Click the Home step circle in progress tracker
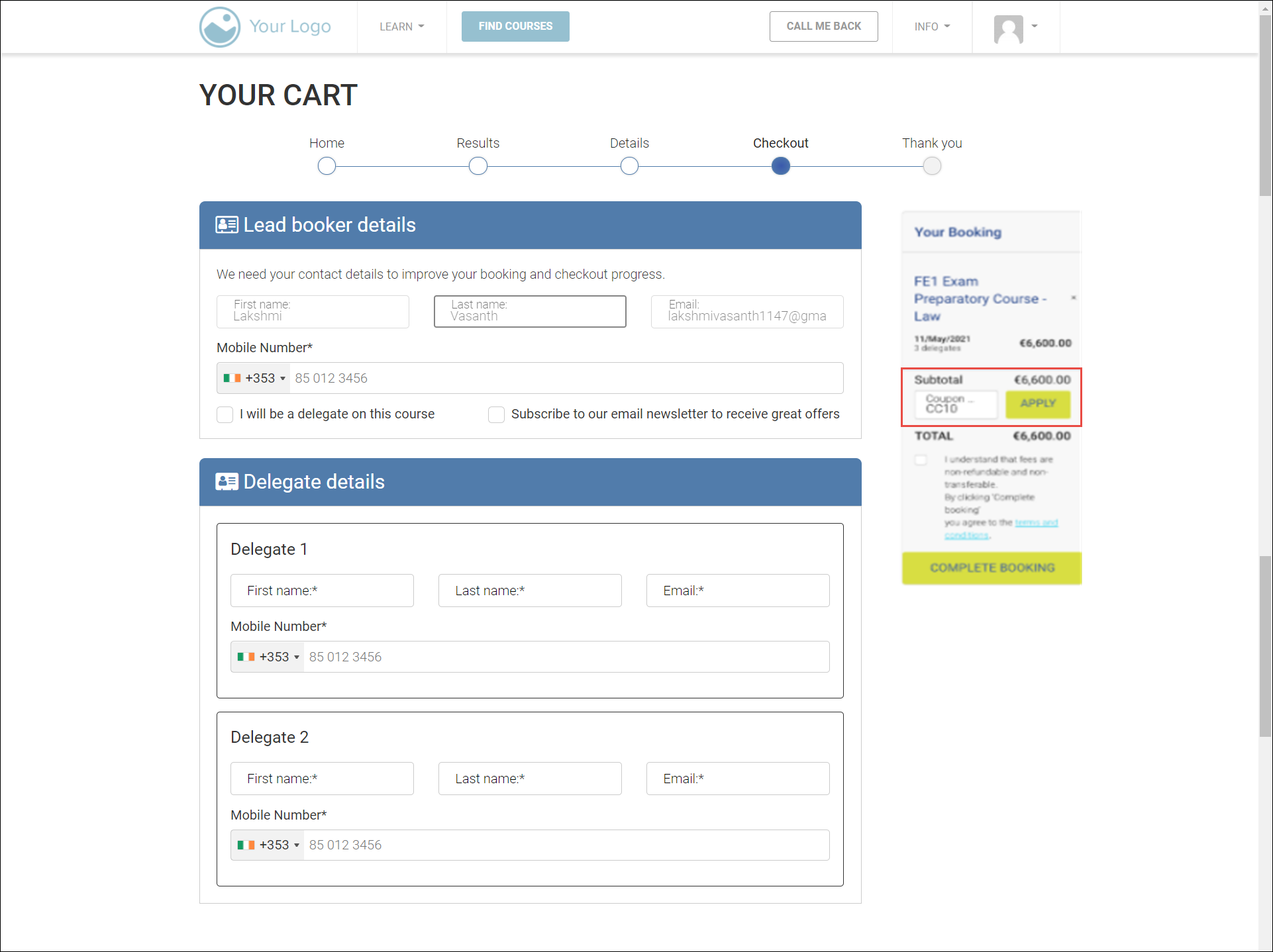Screen dimensions: 1273x952 point(327,166)
